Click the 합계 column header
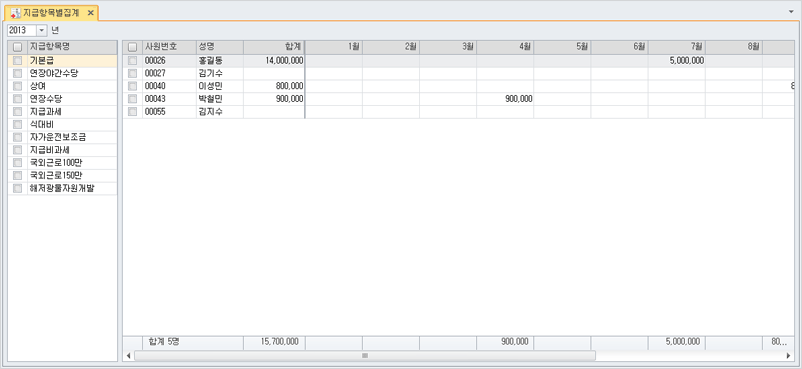802x369 pixels. coord(274,47)
